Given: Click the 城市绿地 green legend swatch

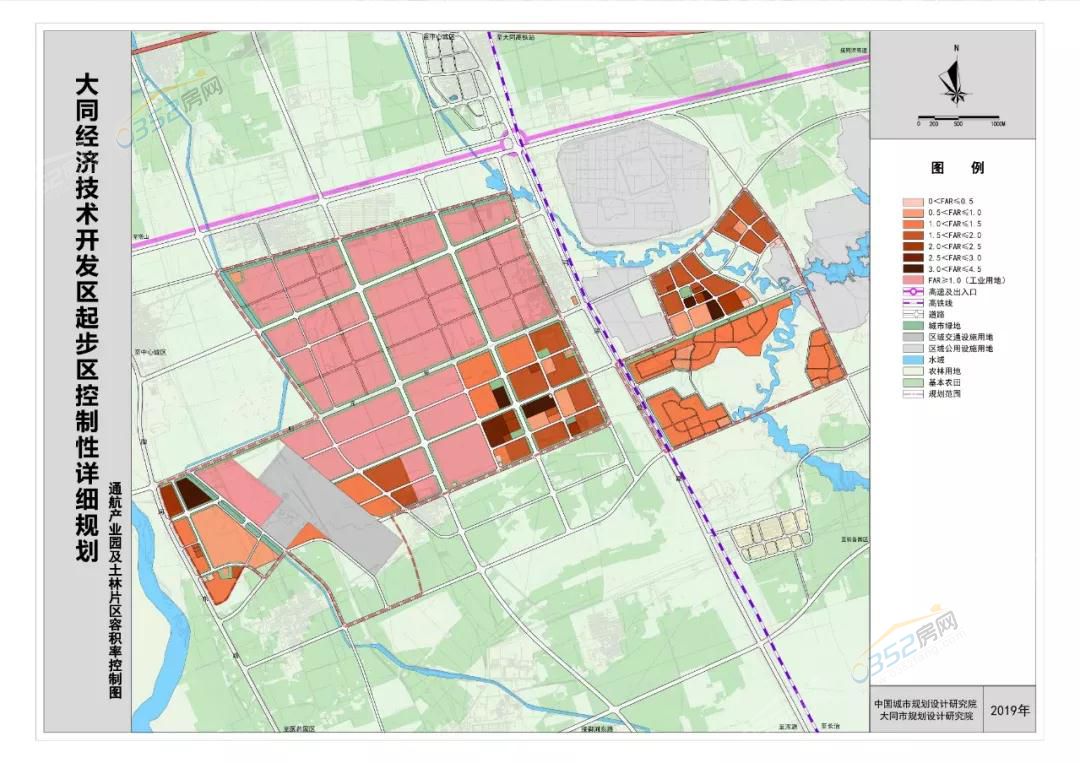Looking at the screenshot, I should (915, 325).
